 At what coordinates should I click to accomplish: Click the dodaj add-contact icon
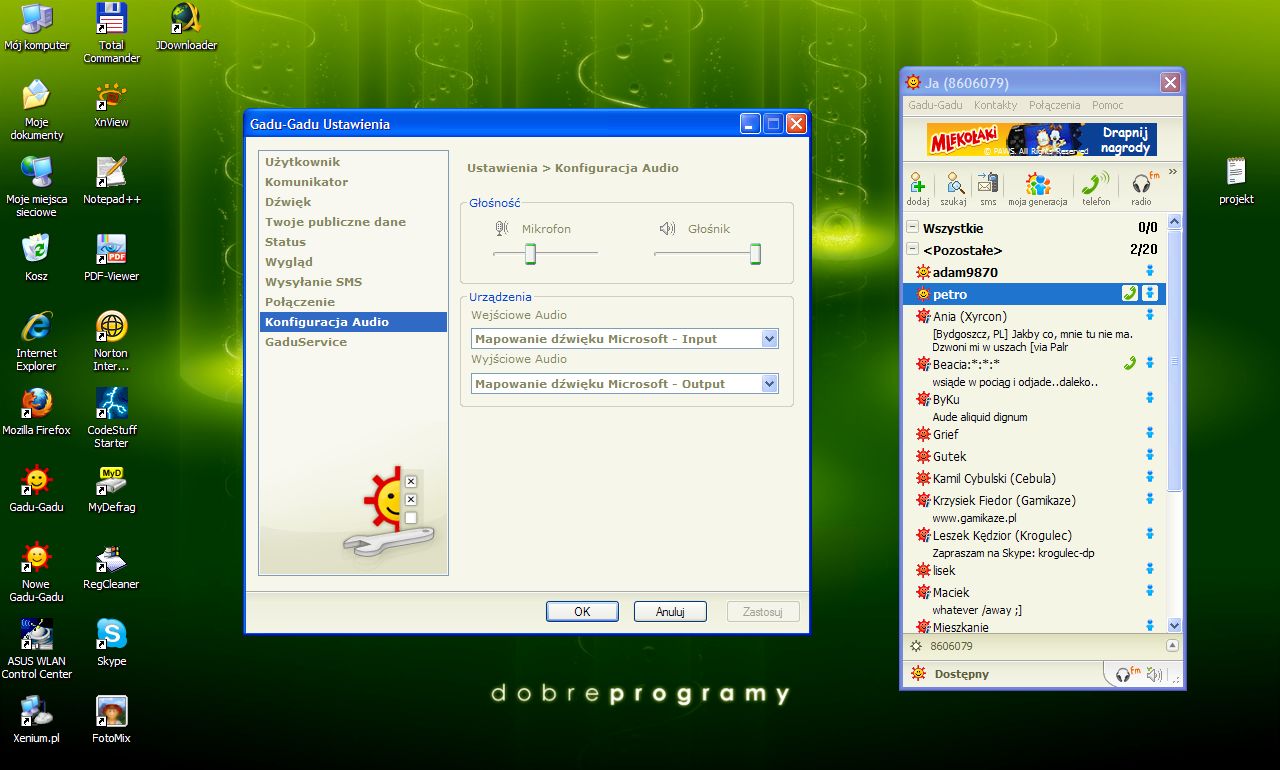click(918, 188)
